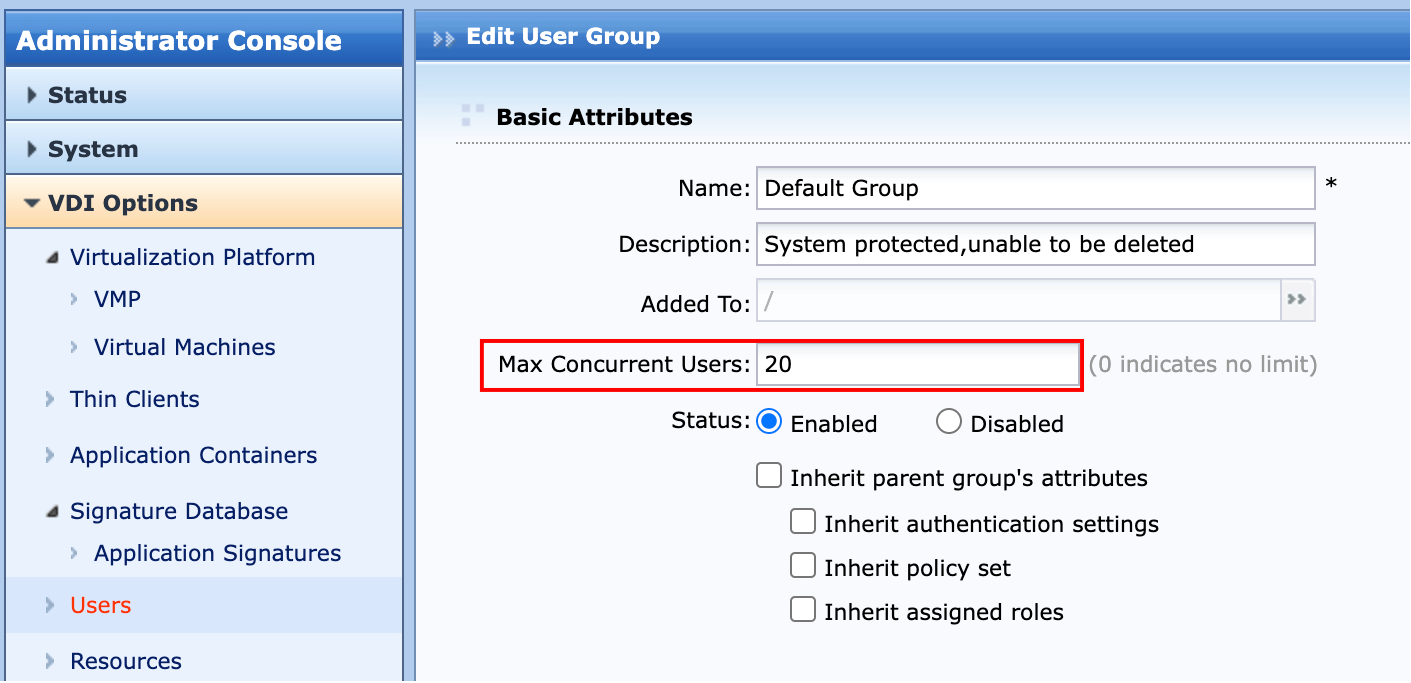This screenshot has height=683, width=1411.
Task: Tick the Inherit policy set checkbox
Action: 803,566
